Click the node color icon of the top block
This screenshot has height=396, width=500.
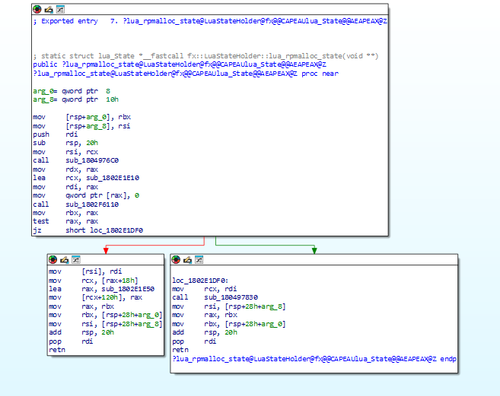37,9
